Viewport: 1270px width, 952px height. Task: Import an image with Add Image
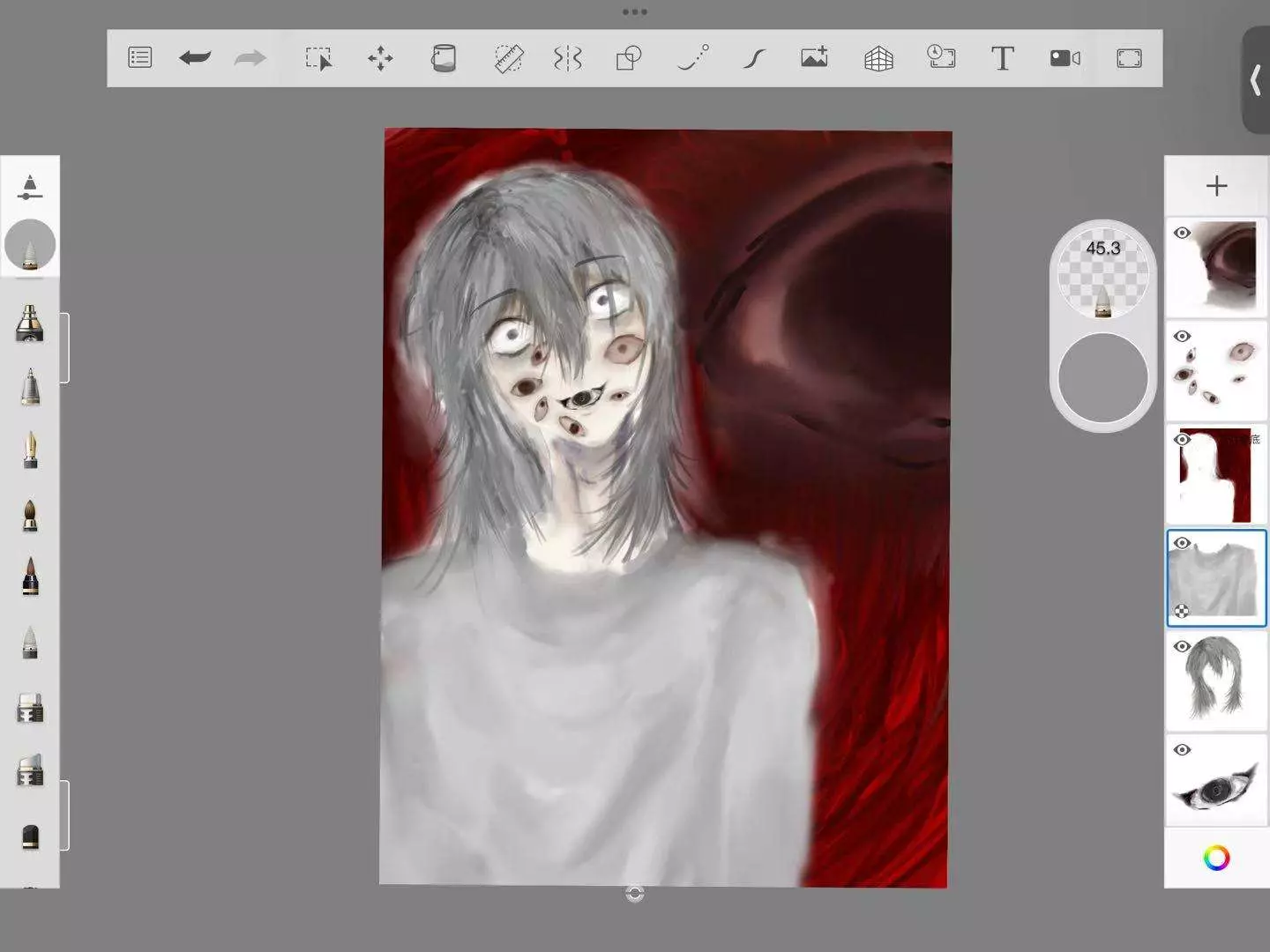coord(814,58)
